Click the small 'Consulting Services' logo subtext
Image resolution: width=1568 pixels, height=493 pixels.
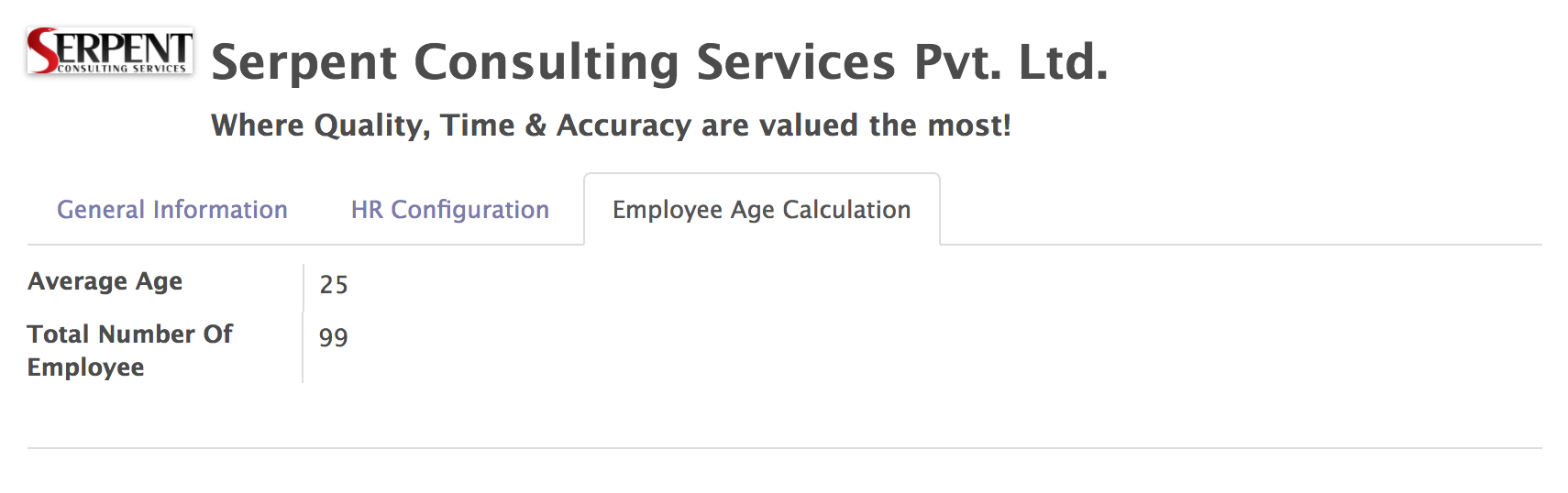(x=121, y=69)
